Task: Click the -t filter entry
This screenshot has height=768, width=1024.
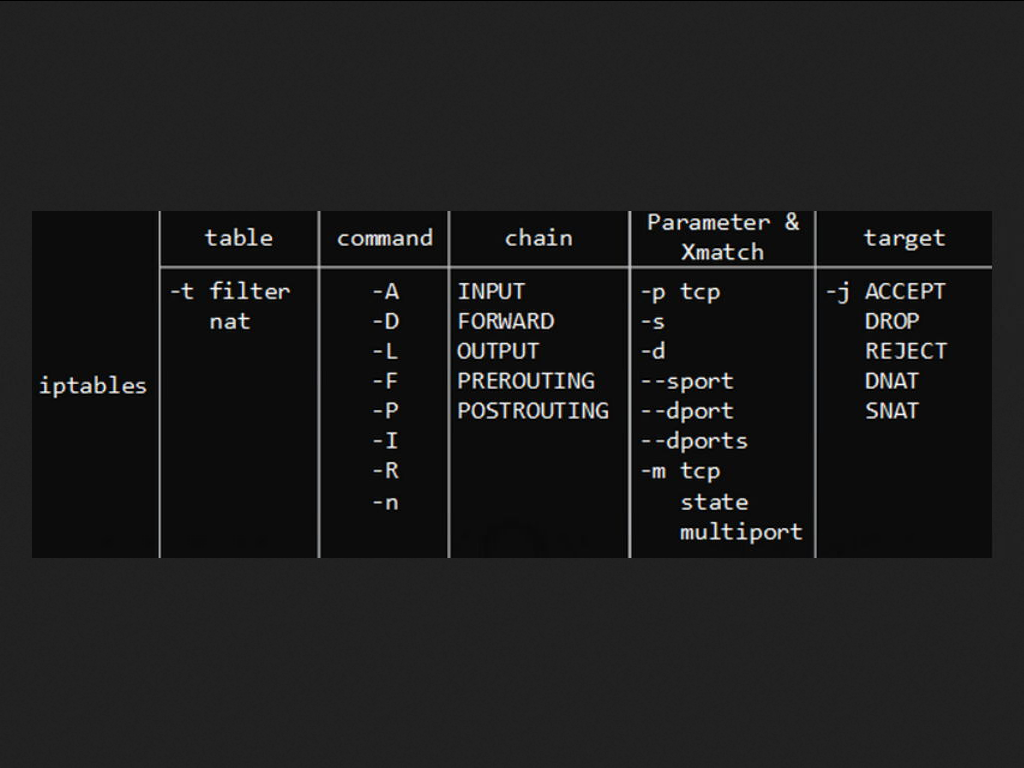Action: tap(230, 291)
